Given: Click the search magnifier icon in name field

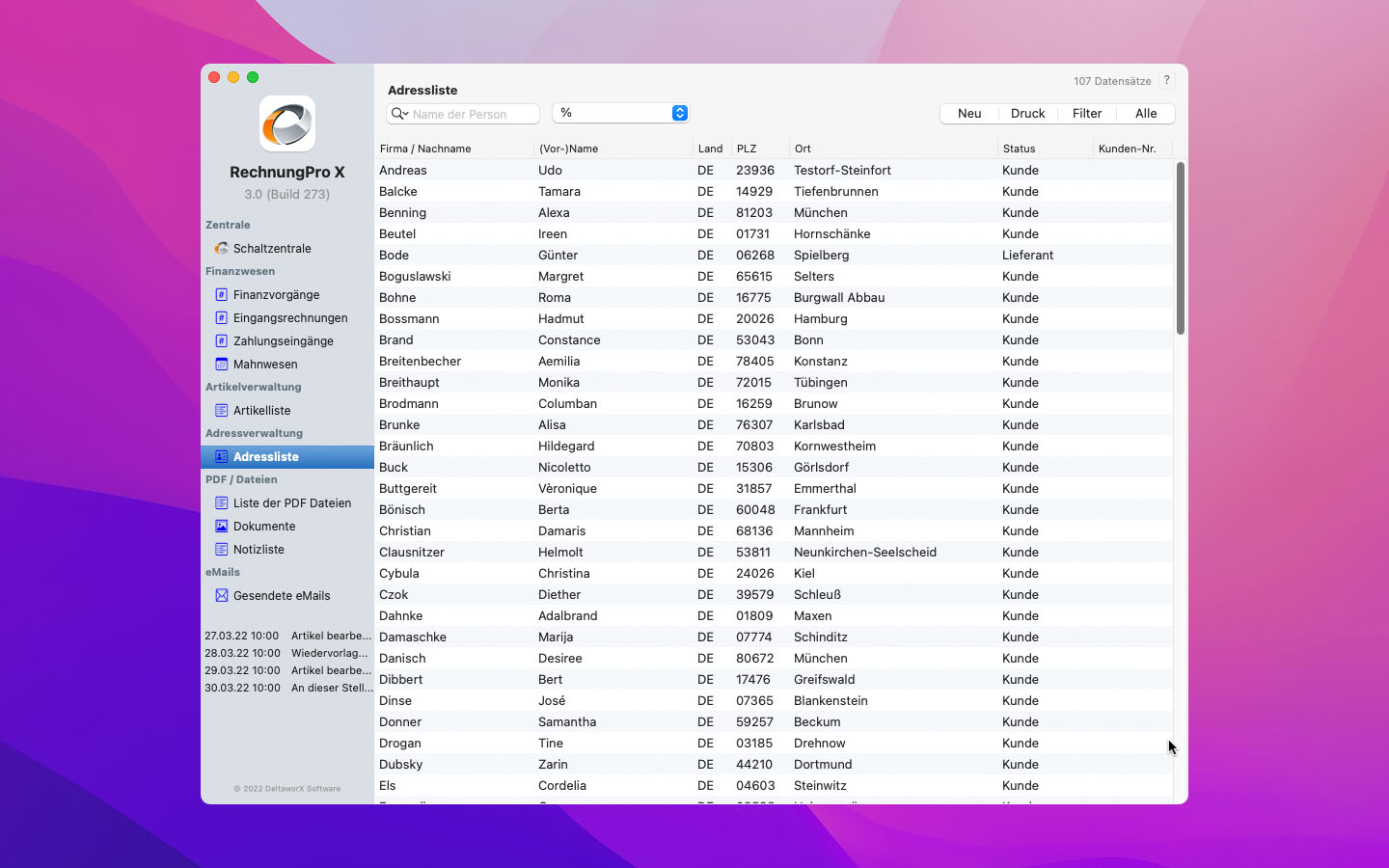Looking at the screenshot, I should (398, 114).
